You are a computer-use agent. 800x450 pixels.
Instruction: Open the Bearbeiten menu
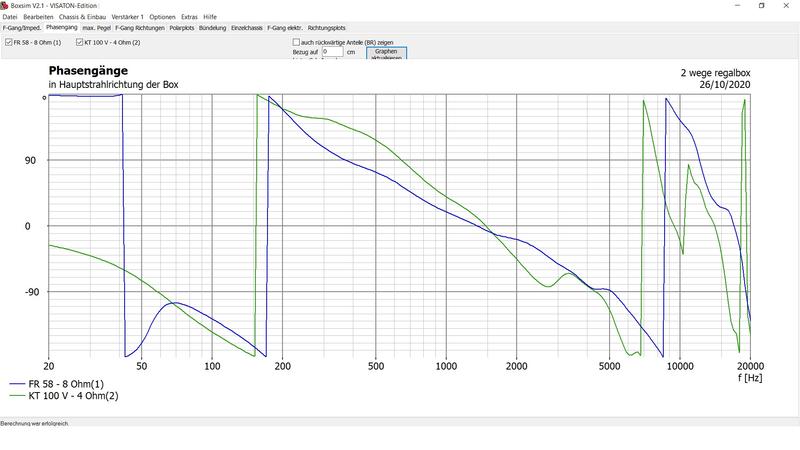click(x=38, y=17)
